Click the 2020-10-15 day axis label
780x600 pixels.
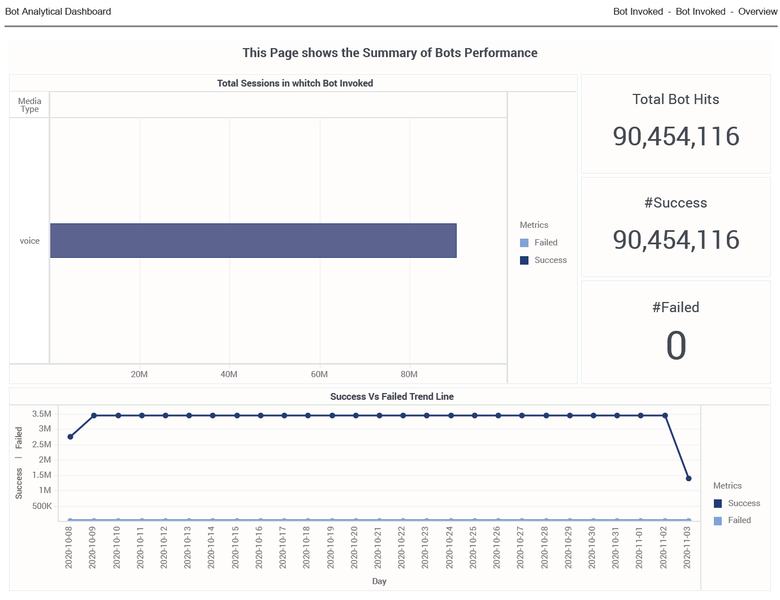click(x=235, y=548)
